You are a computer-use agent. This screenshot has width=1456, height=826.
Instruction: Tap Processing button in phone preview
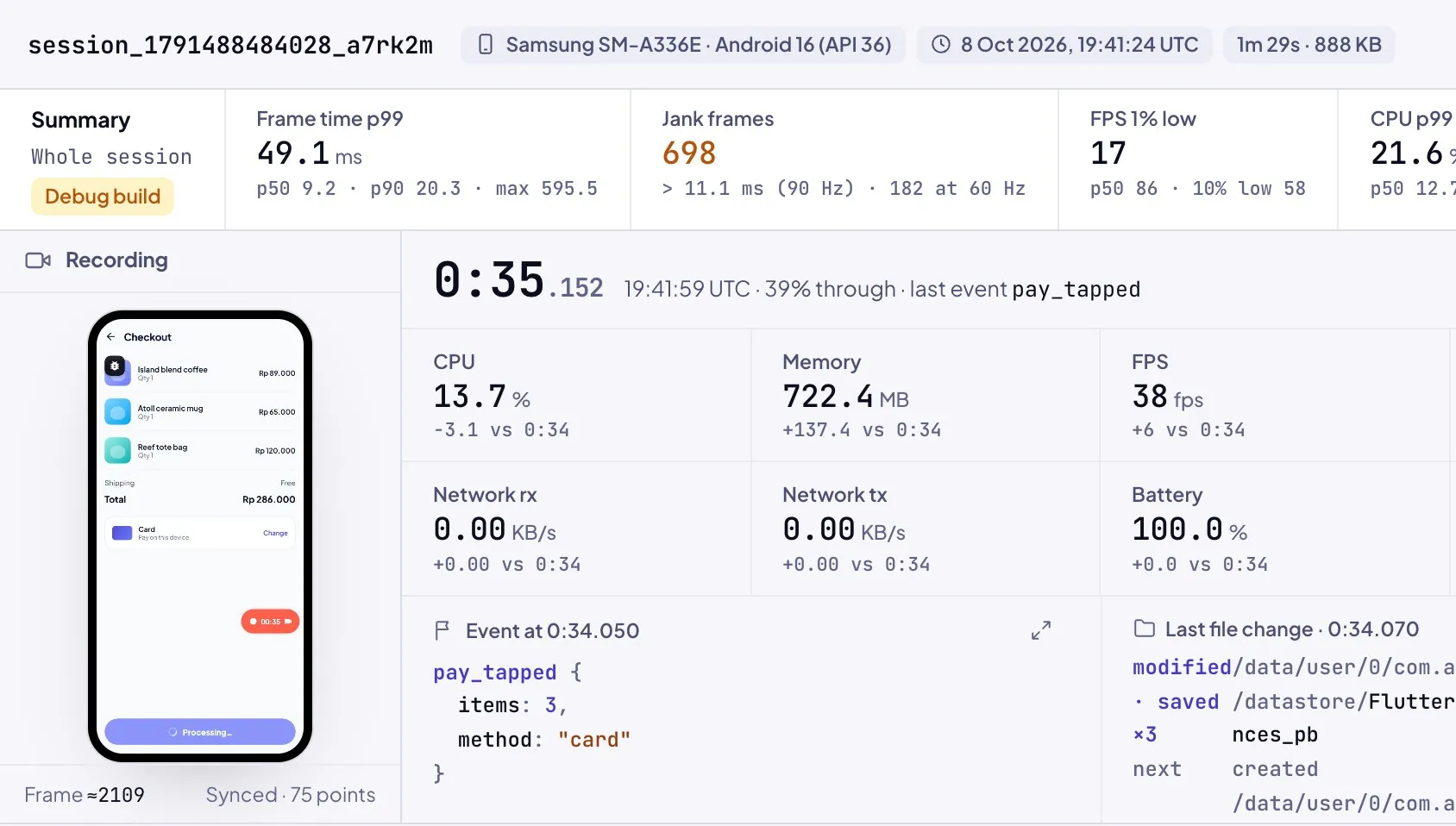pos(200,732)
